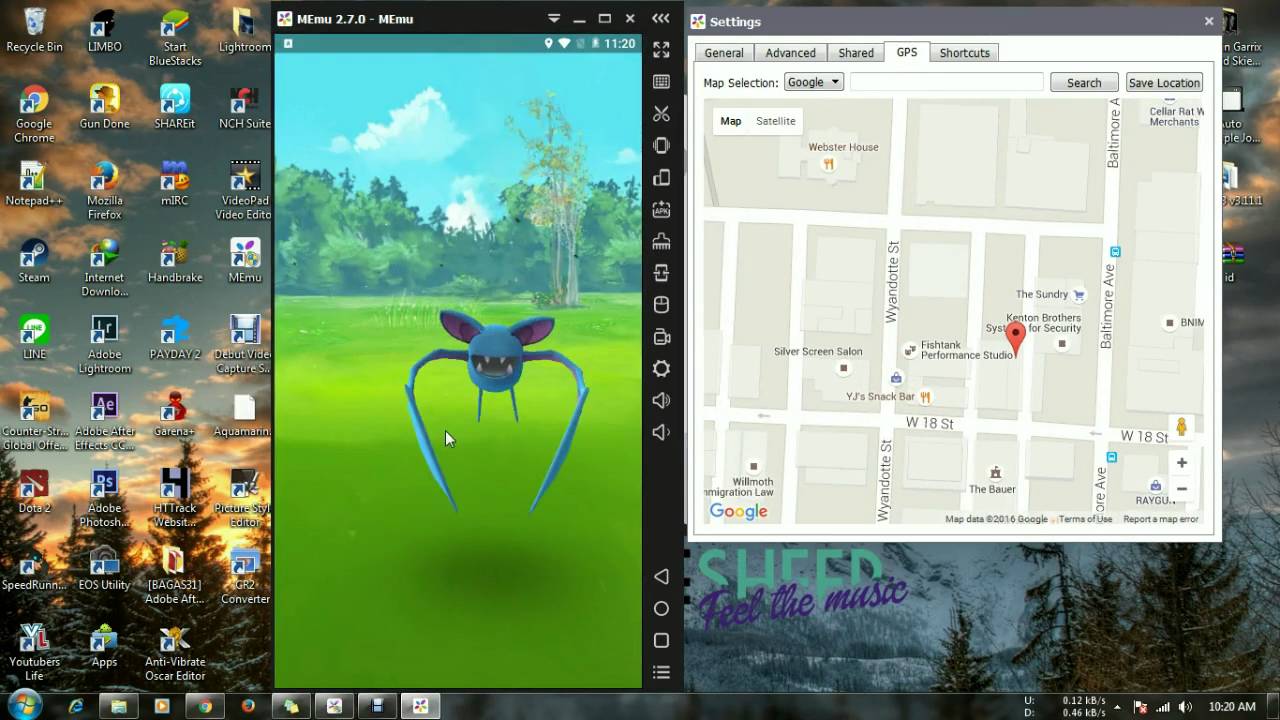Tap the Android recent apps square button
The height and width of the screenshot is (720, 1280).
[661, 640]
